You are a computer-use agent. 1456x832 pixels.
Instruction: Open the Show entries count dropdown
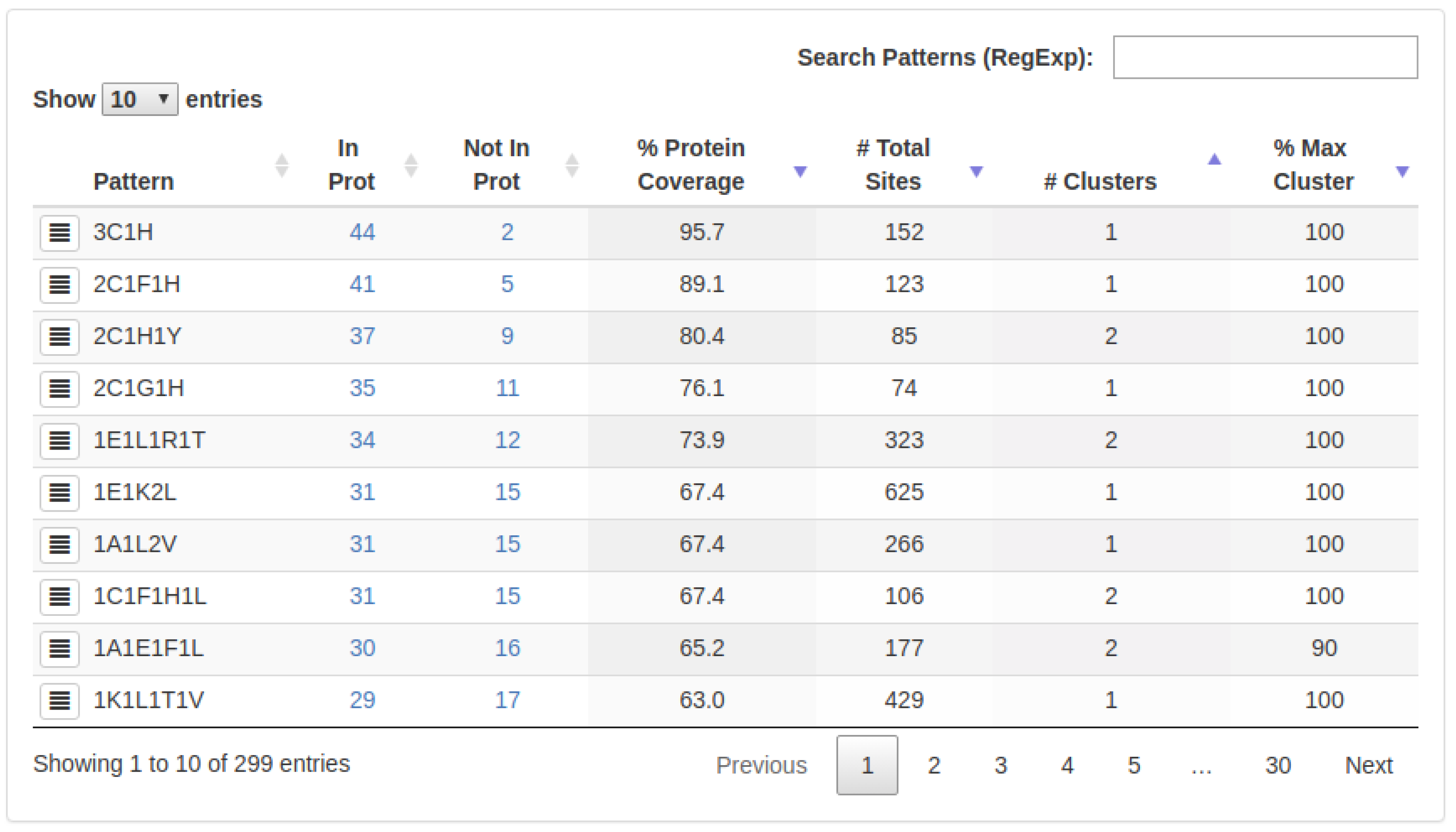coord(139,99)
